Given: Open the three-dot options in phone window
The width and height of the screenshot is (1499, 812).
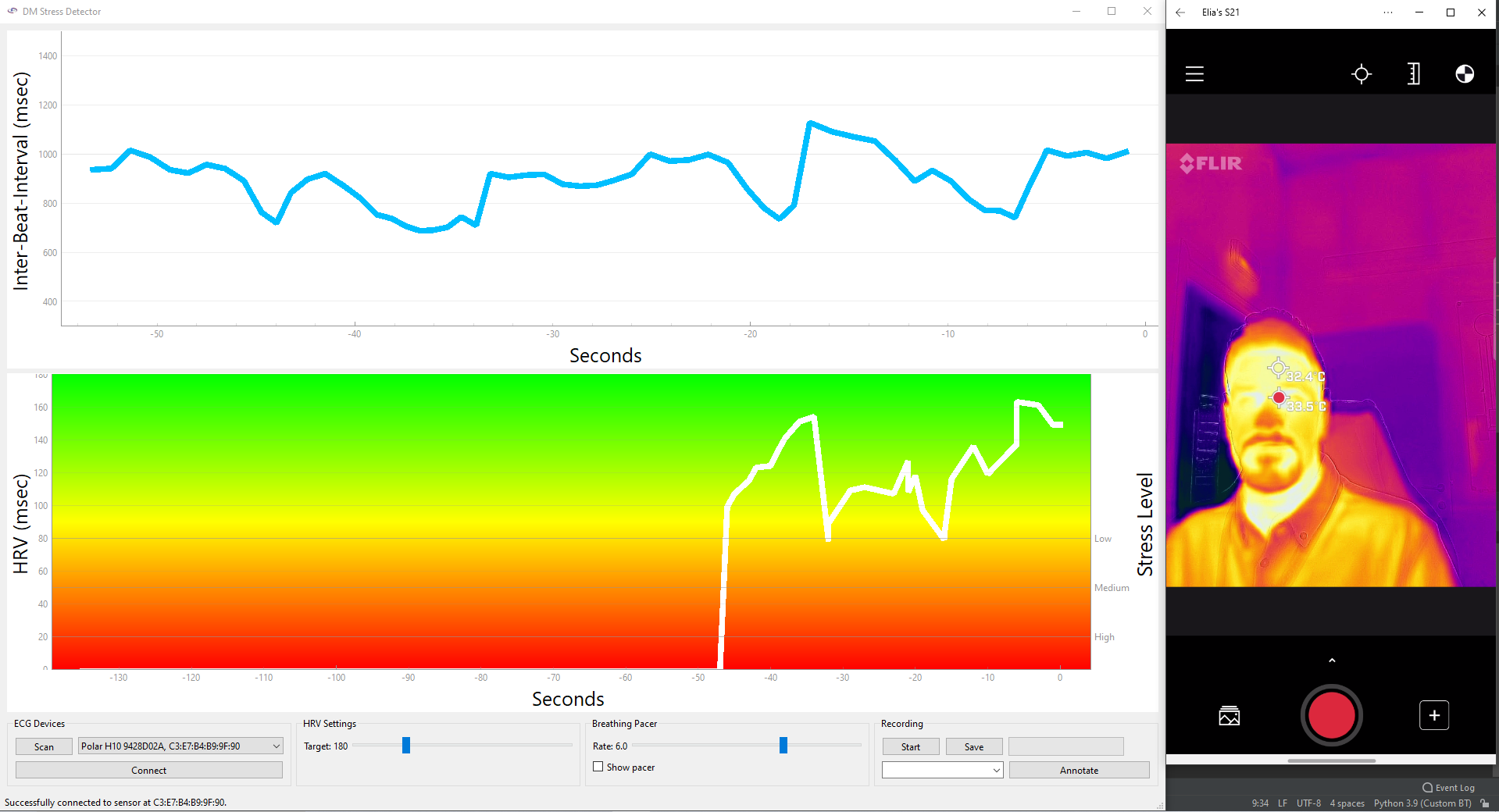Looking at the screenshot, I should tap(1388, 12).
